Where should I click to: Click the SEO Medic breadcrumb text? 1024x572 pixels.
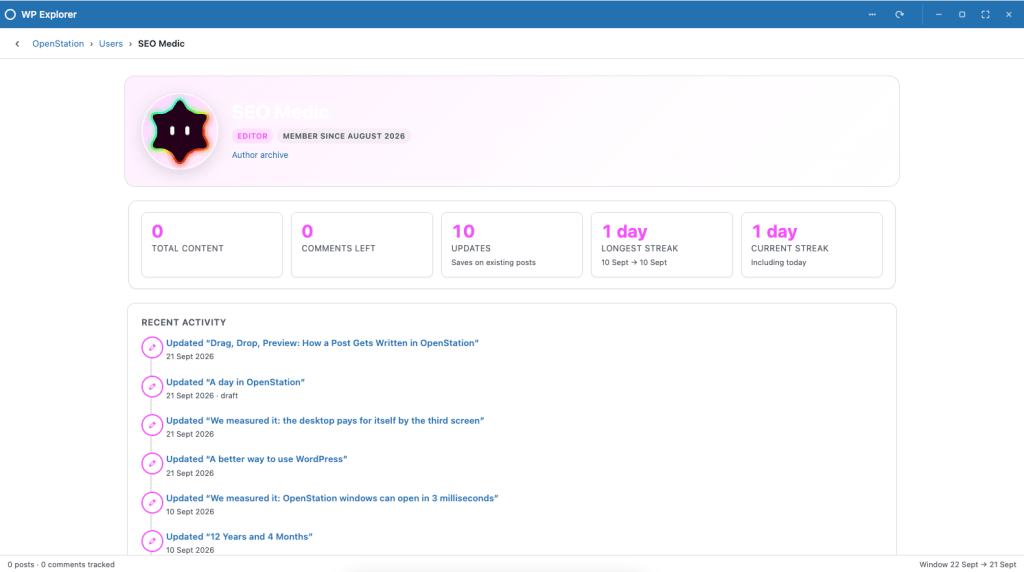pyautogui.click(x=161, y=44)
